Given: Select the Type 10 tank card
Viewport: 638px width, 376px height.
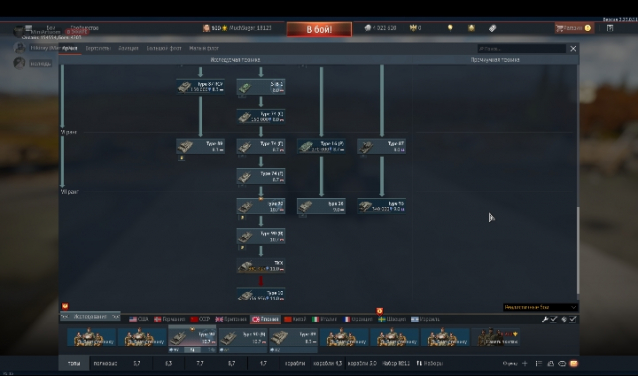Looking at the screenshot, I should 261,295.
